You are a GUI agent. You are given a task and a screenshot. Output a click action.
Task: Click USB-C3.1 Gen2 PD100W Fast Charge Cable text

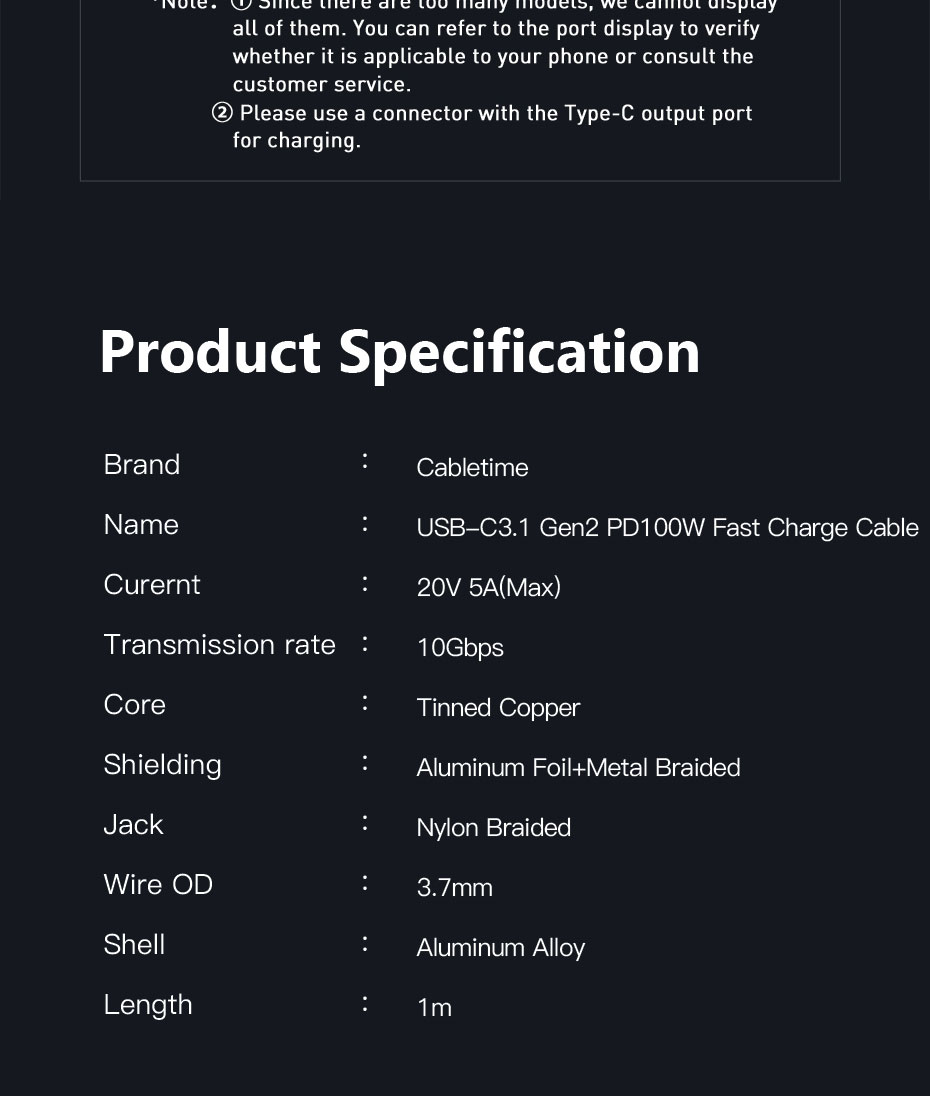[x=667, y=528]
